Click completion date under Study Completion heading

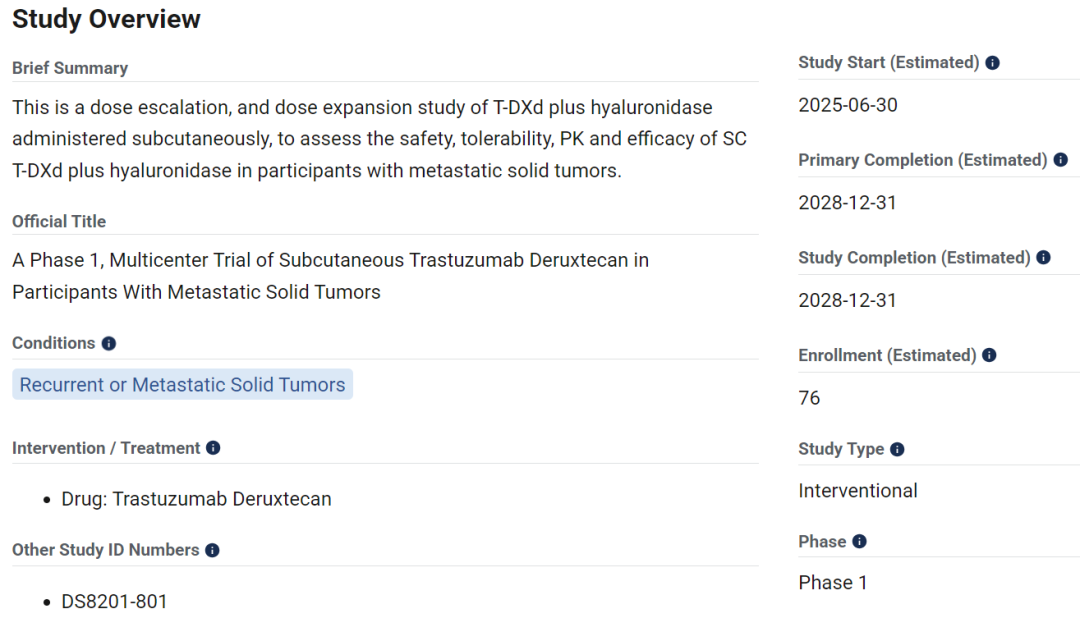[847, 301]
